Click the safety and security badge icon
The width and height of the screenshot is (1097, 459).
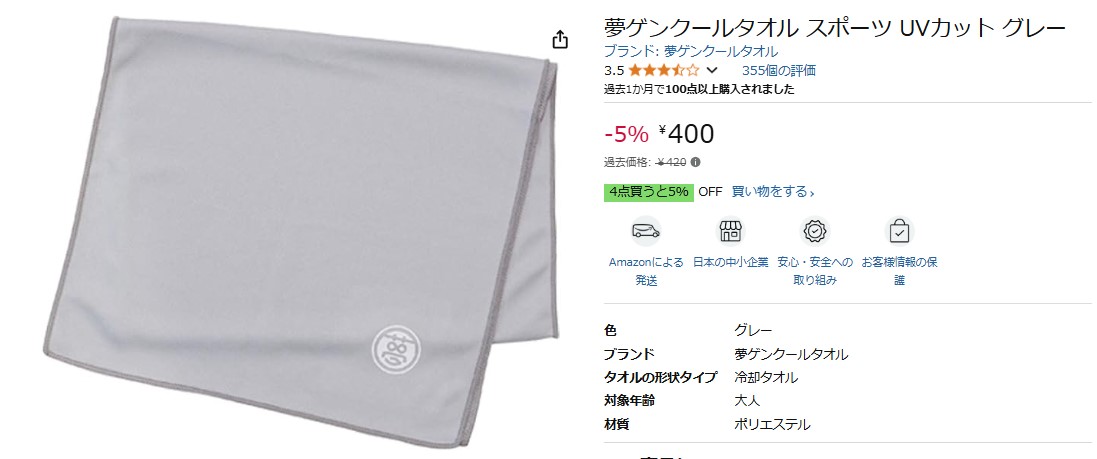[x=815, y=231]
